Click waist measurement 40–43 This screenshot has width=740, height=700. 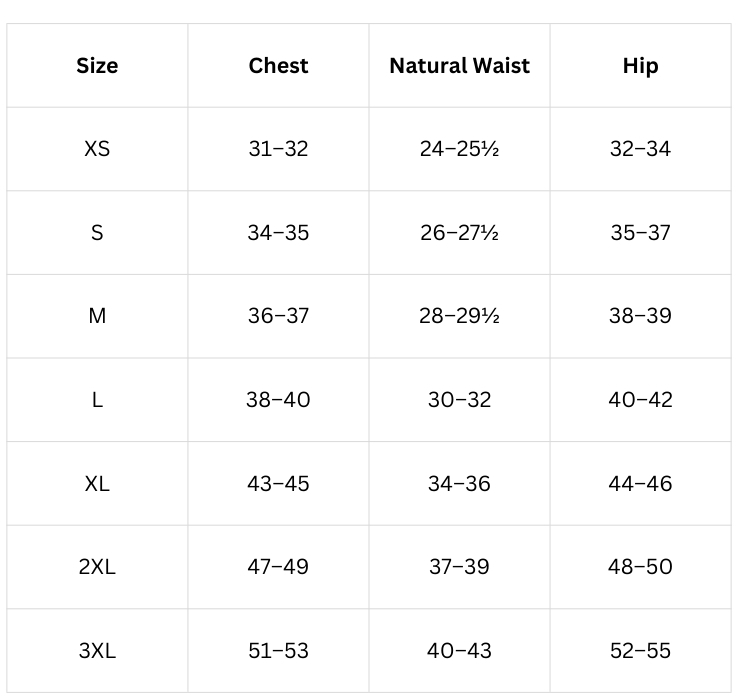(459, 651)
